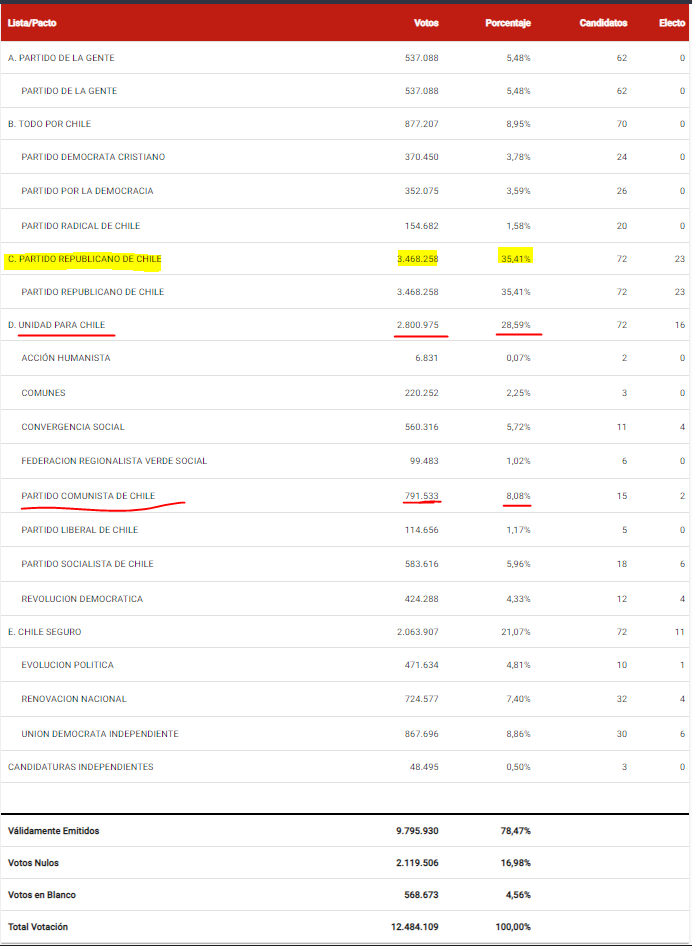Select 'UNION DEMOCRATA INDEPENDIENTE' party name
The image size is (692, 946).
tap(100, 734)
